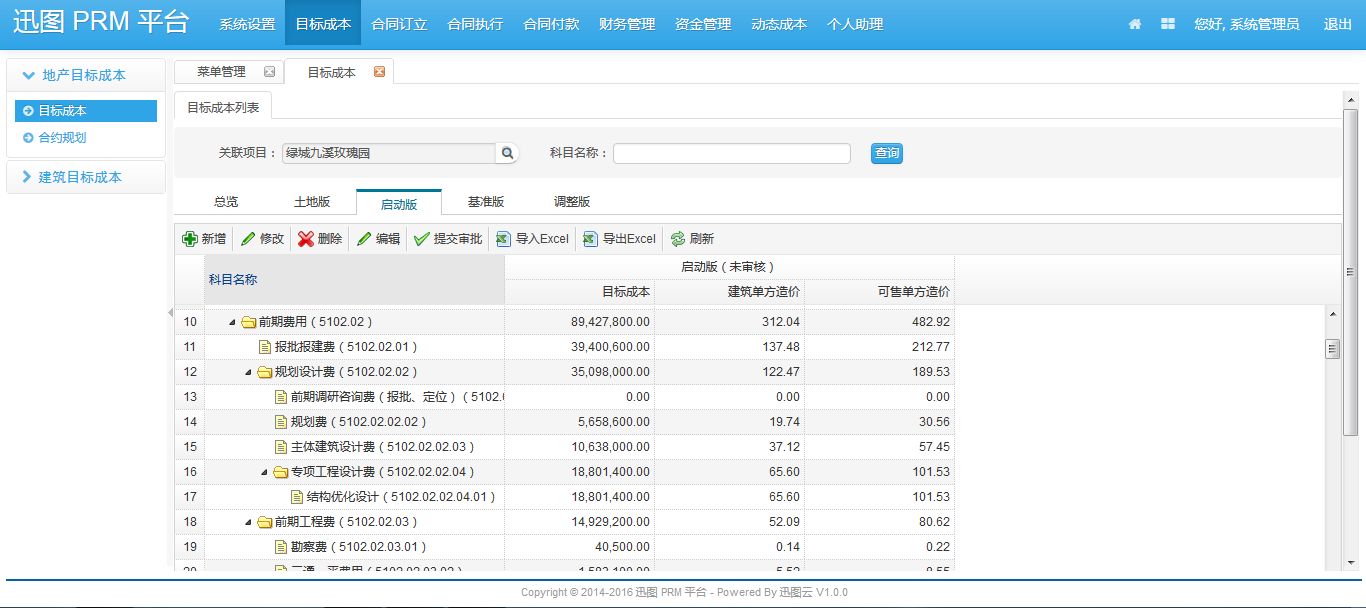Click the 编辑 pencil toolbar button
The width and height of the screenshot is (1366, 608).
378,239
